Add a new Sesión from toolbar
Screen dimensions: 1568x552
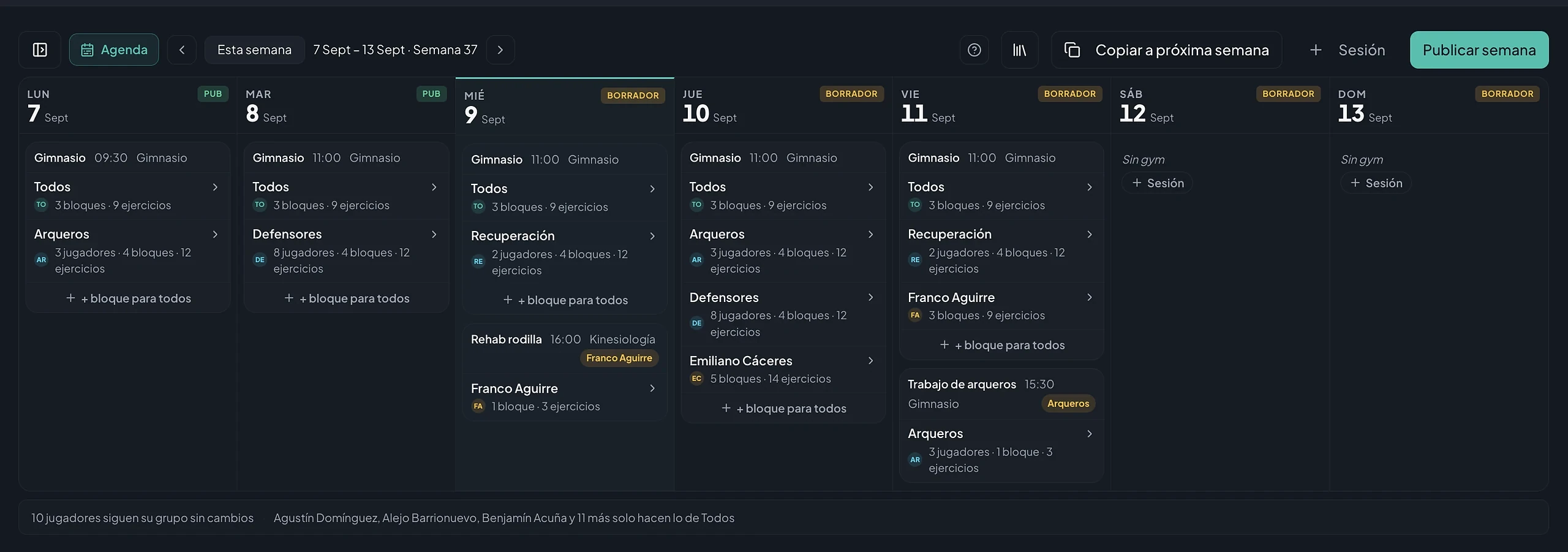[1347, 50]
